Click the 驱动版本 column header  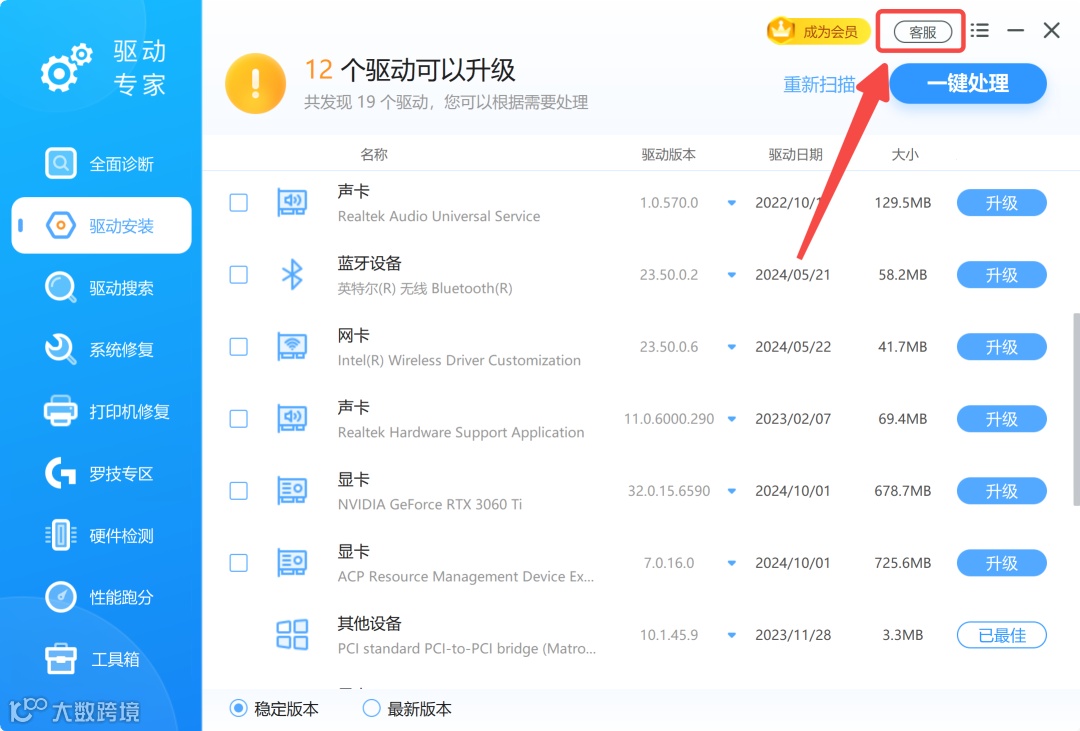tap(668, 154)
